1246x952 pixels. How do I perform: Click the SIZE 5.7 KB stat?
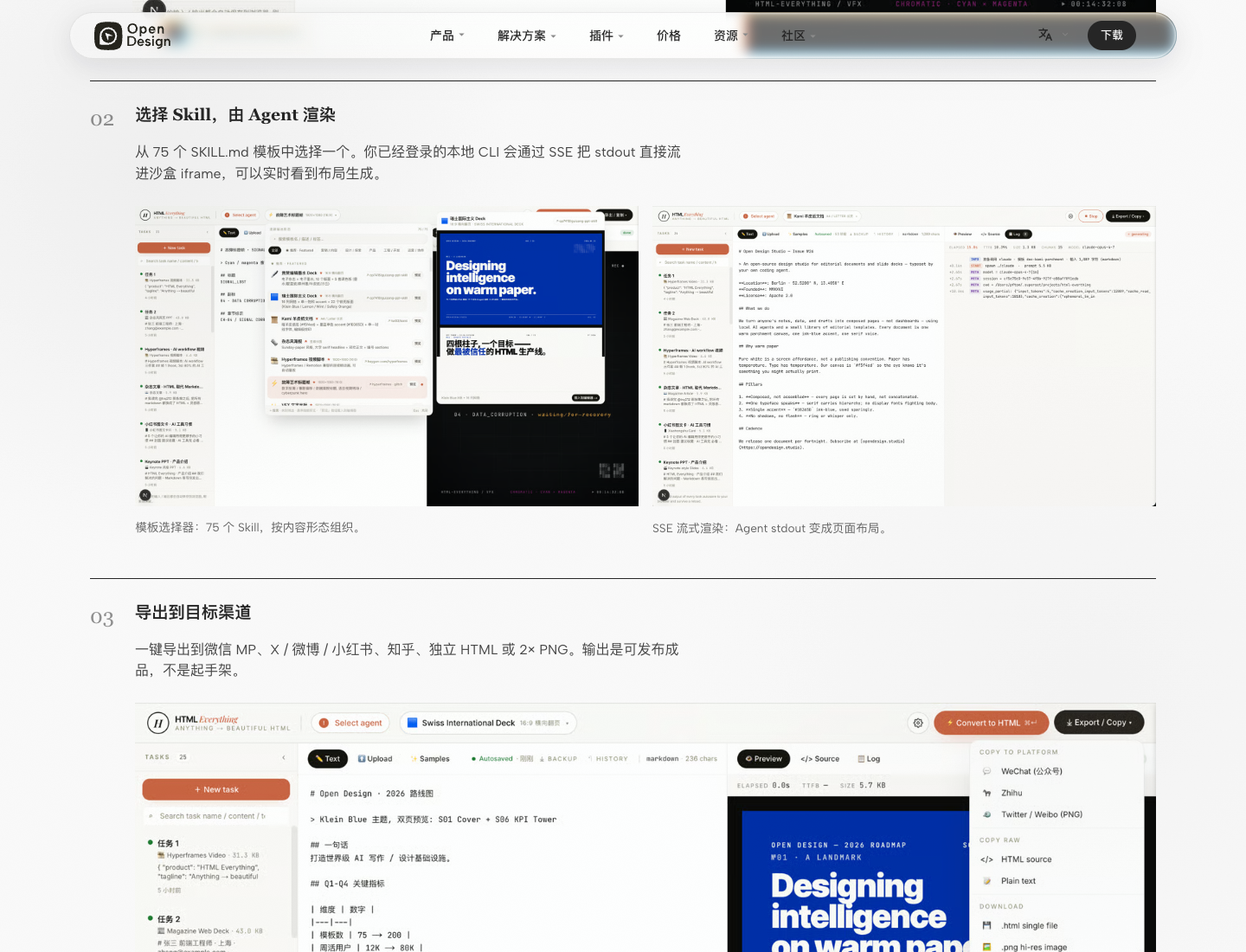point(863,786)
